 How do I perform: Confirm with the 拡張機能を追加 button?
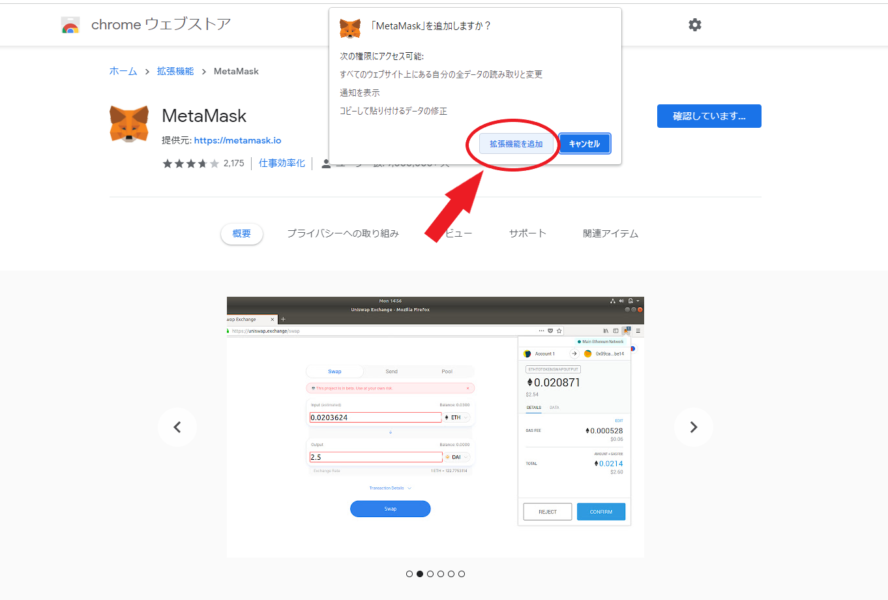pos(516,144)
